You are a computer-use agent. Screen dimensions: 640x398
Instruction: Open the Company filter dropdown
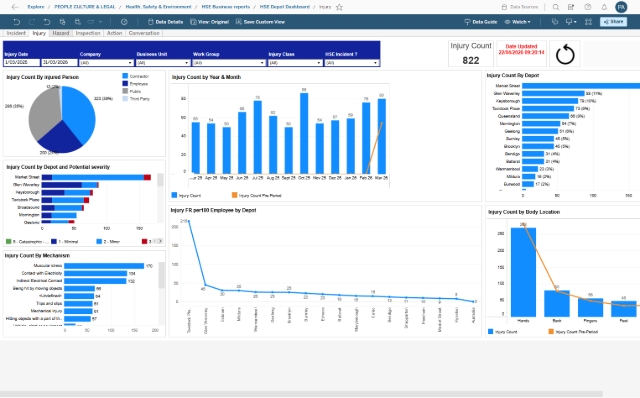tap(106, 62)
